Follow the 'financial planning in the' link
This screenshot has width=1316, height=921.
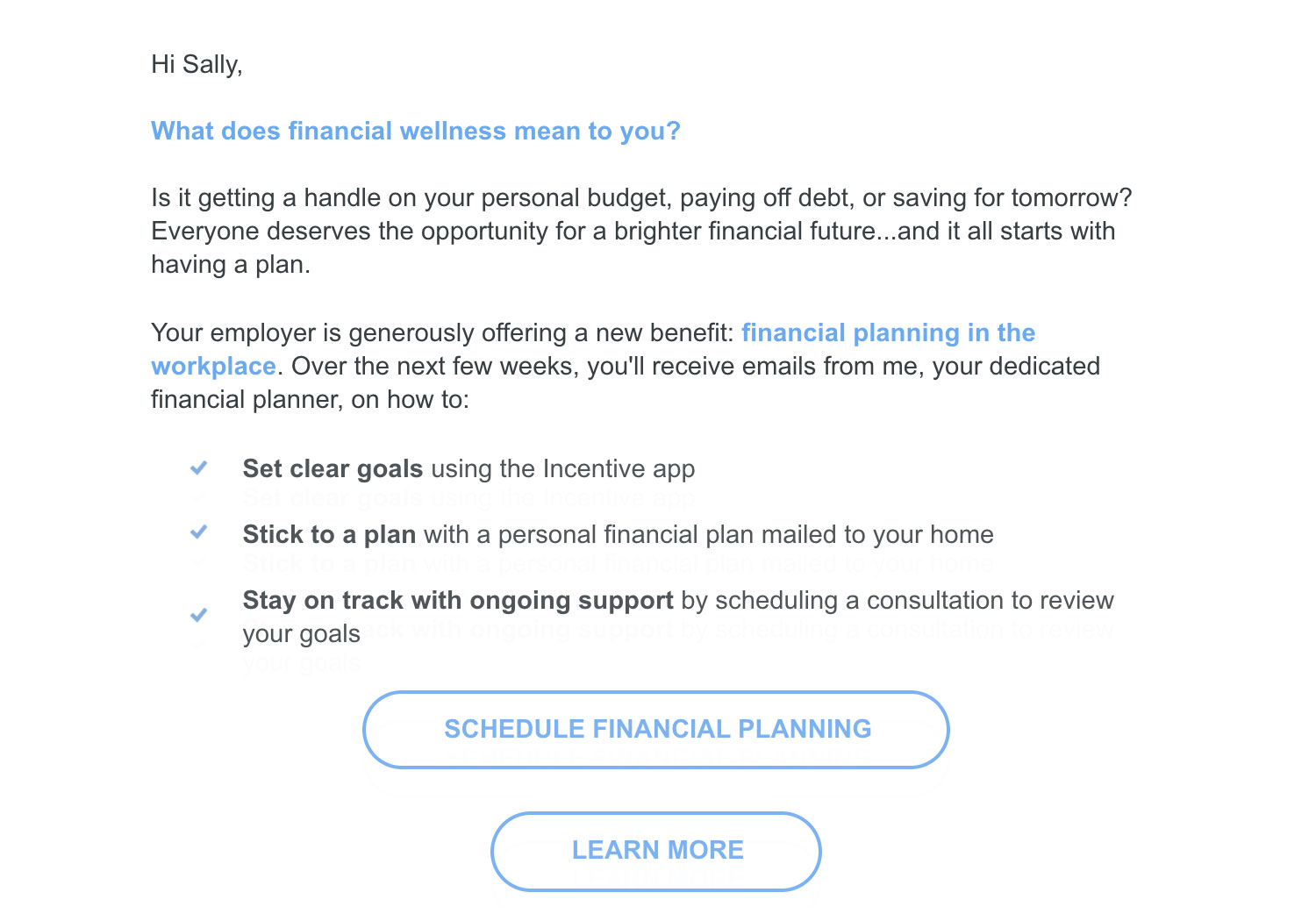(888, 332)
